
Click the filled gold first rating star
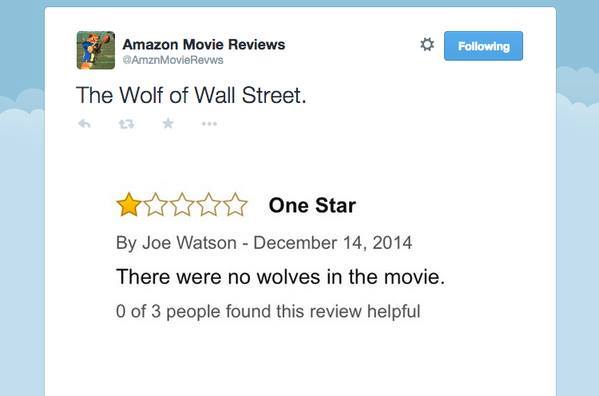(x=129, y=204)
